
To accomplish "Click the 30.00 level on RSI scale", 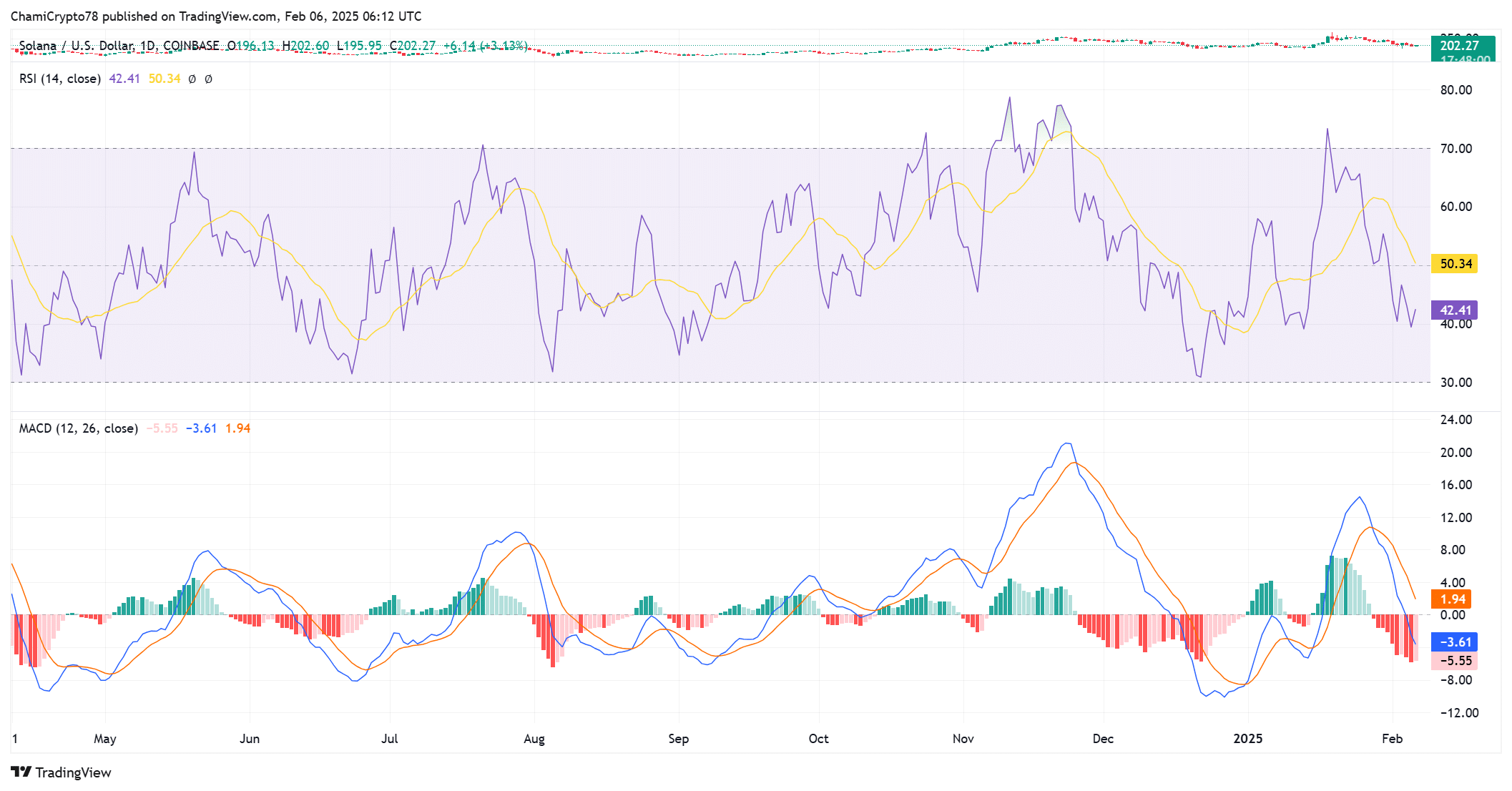I will (x=1455, y=383).
